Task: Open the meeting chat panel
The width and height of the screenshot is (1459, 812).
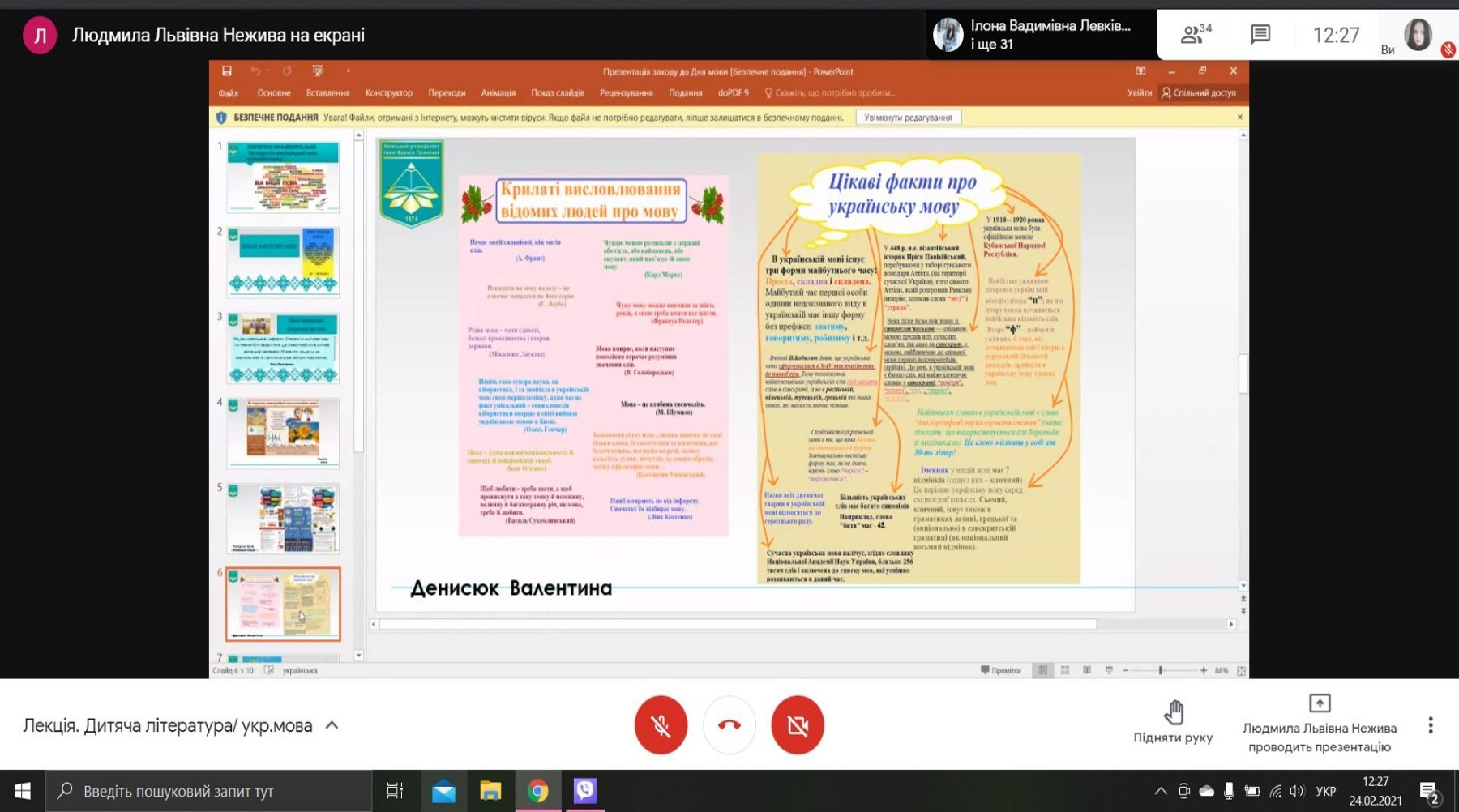Action: pyautogui.click(x=1260, y=35)
